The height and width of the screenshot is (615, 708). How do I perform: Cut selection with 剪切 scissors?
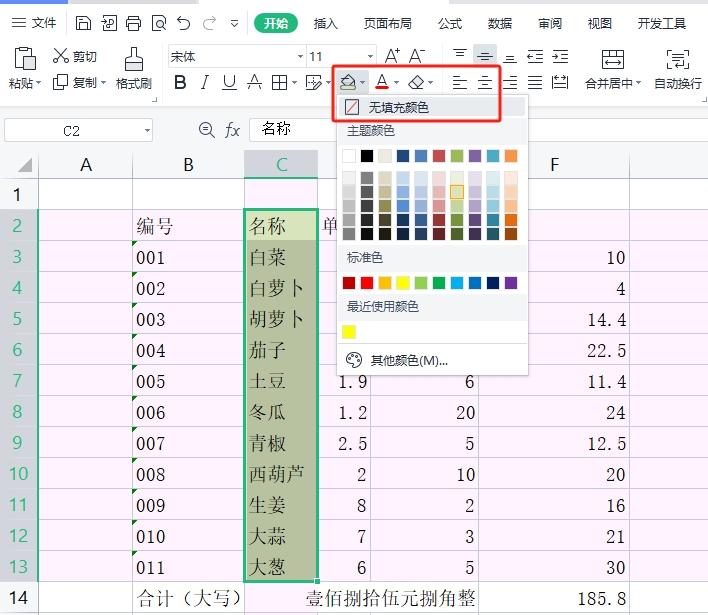(75, 56)
